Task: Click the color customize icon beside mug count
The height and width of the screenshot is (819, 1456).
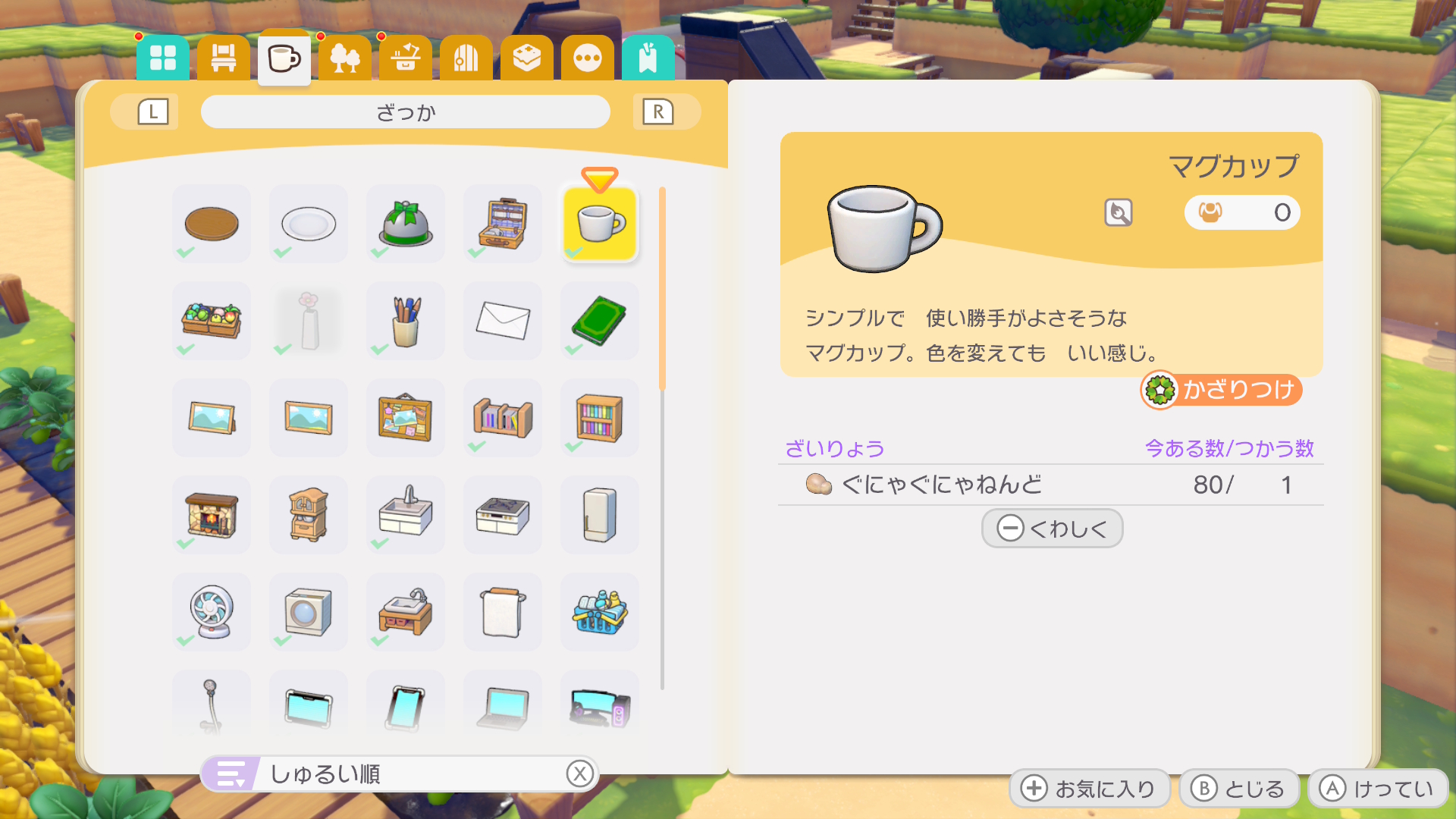Action: click(1119, 212)
